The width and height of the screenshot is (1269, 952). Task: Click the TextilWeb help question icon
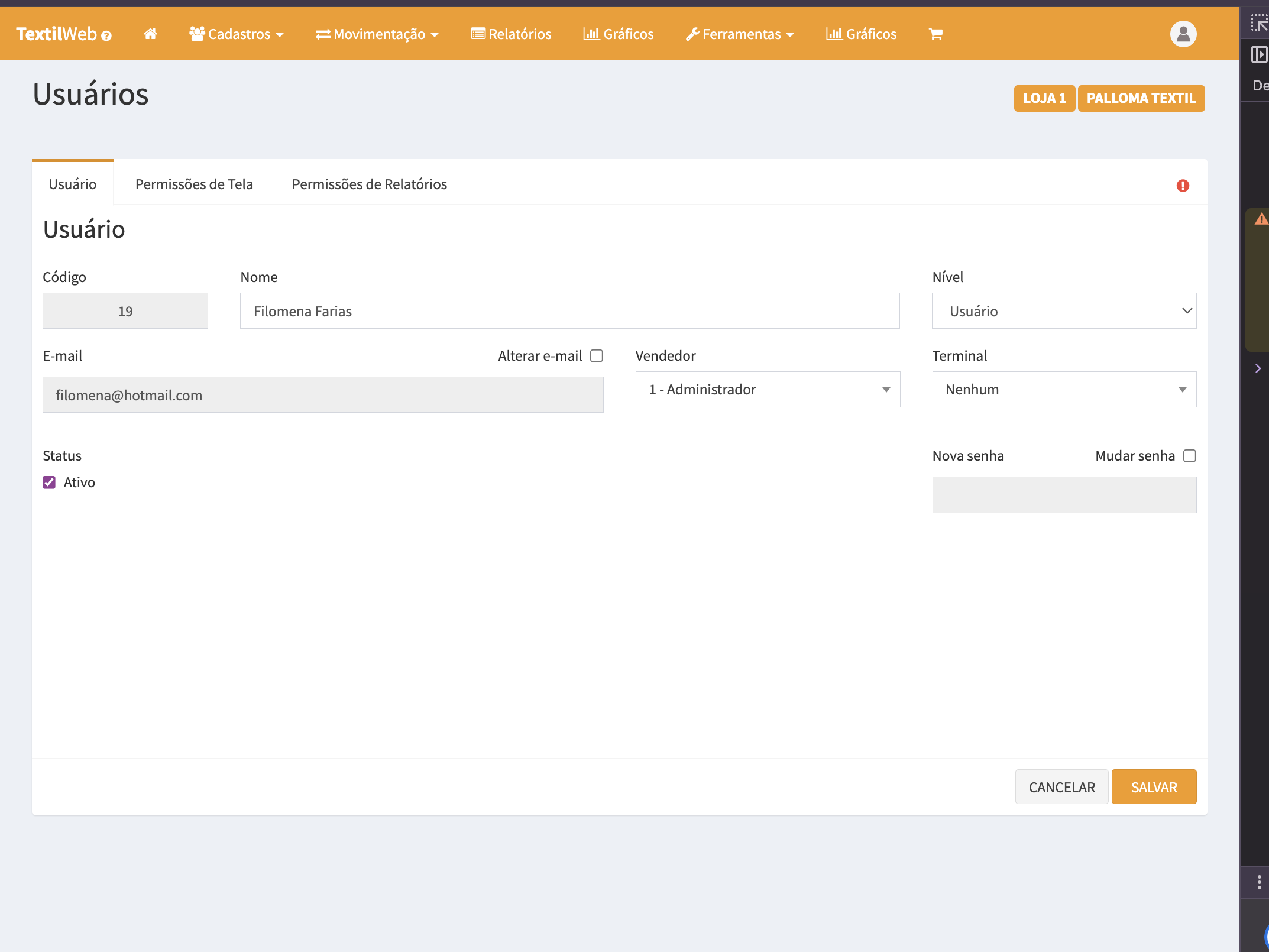(106, 36)
